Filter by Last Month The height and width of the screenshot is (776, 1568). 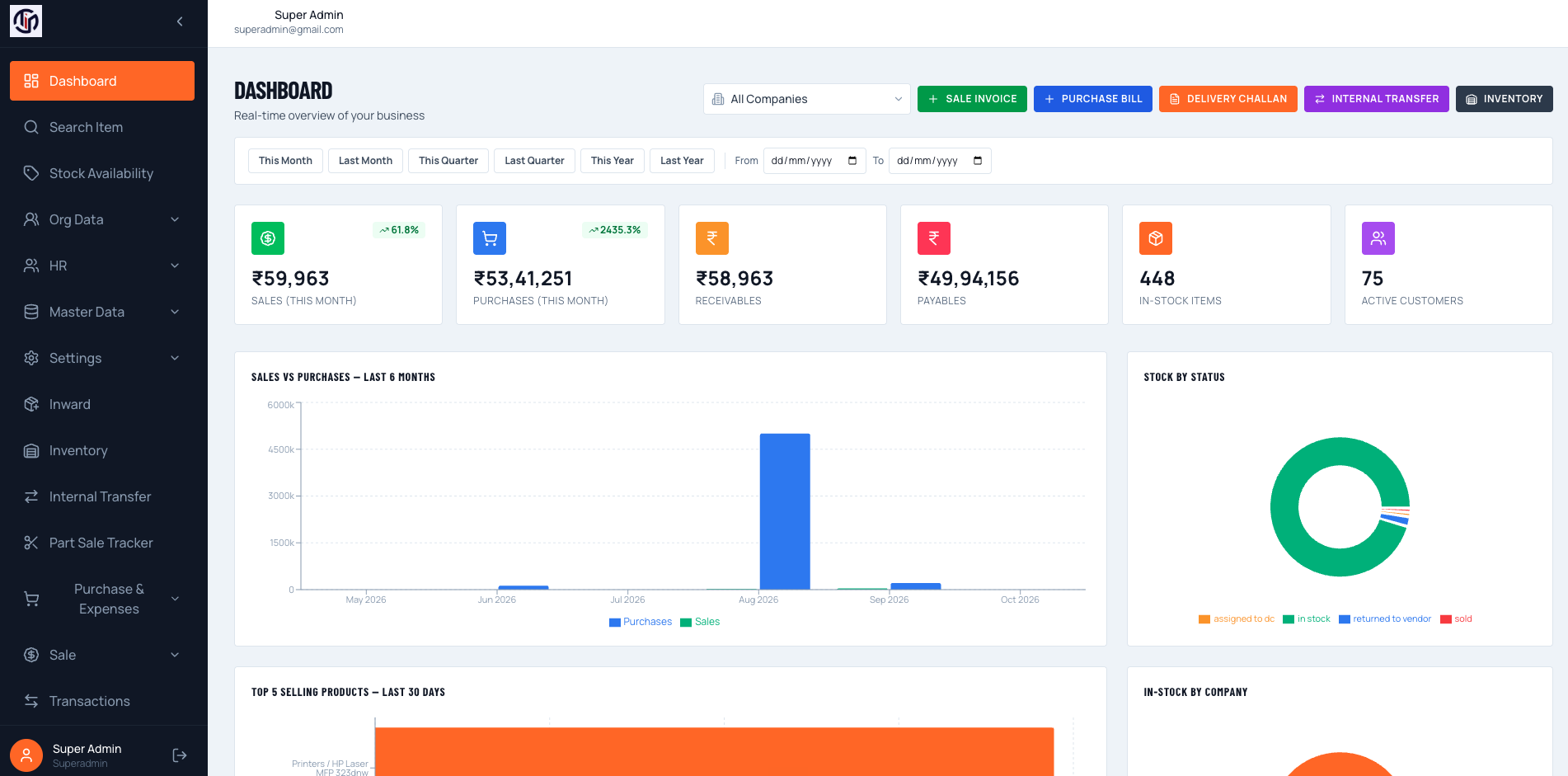[365, 161]
